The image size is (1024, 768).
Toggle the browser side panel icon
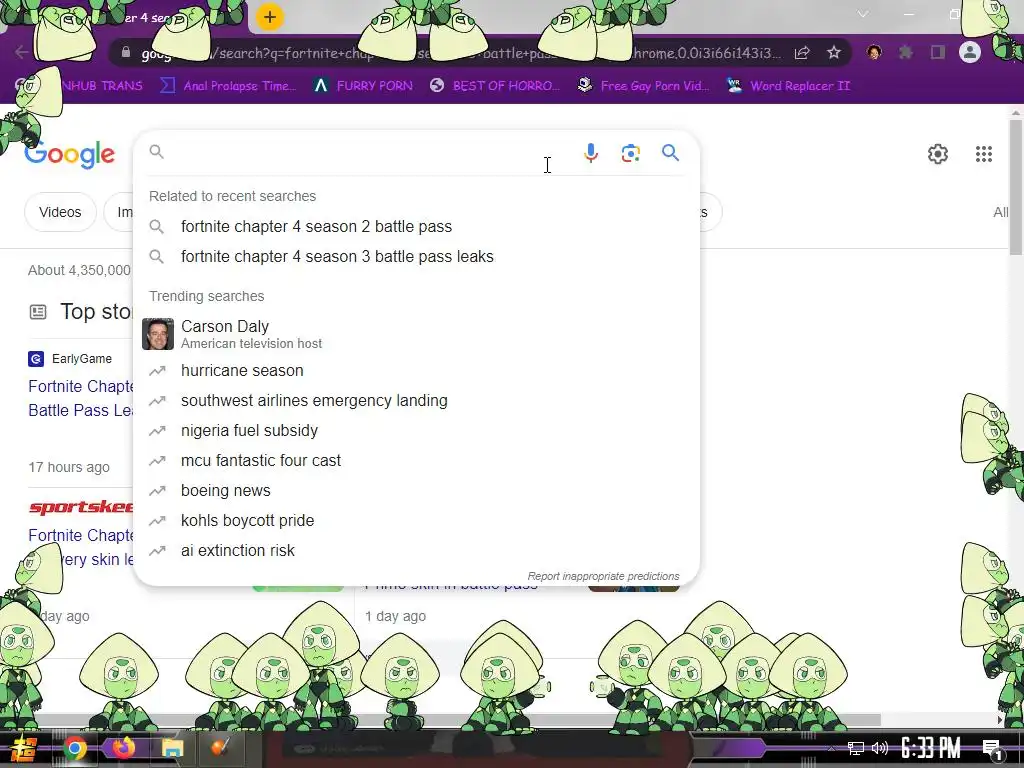937,52
